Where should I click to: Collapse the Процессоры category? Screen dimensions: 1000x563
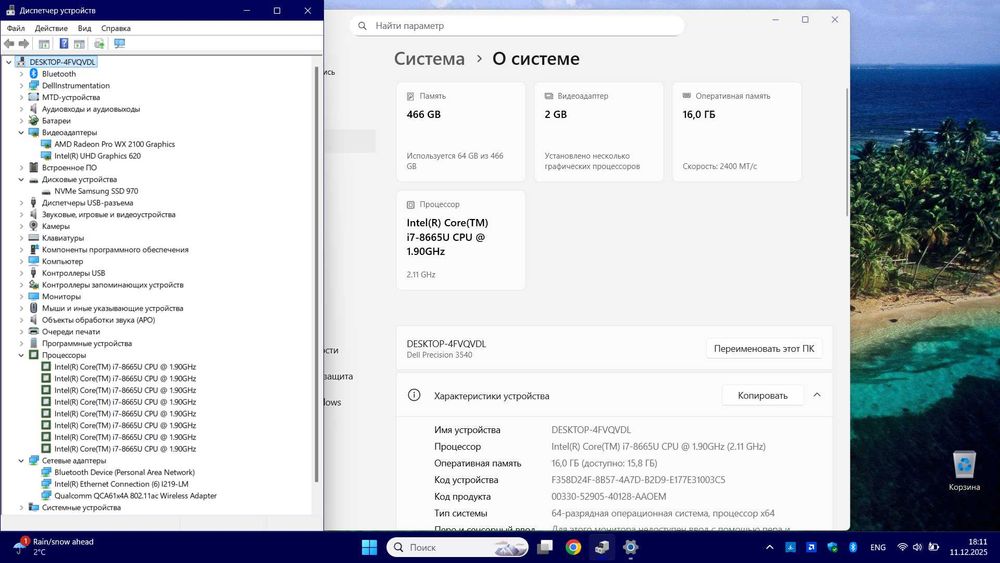21,355
